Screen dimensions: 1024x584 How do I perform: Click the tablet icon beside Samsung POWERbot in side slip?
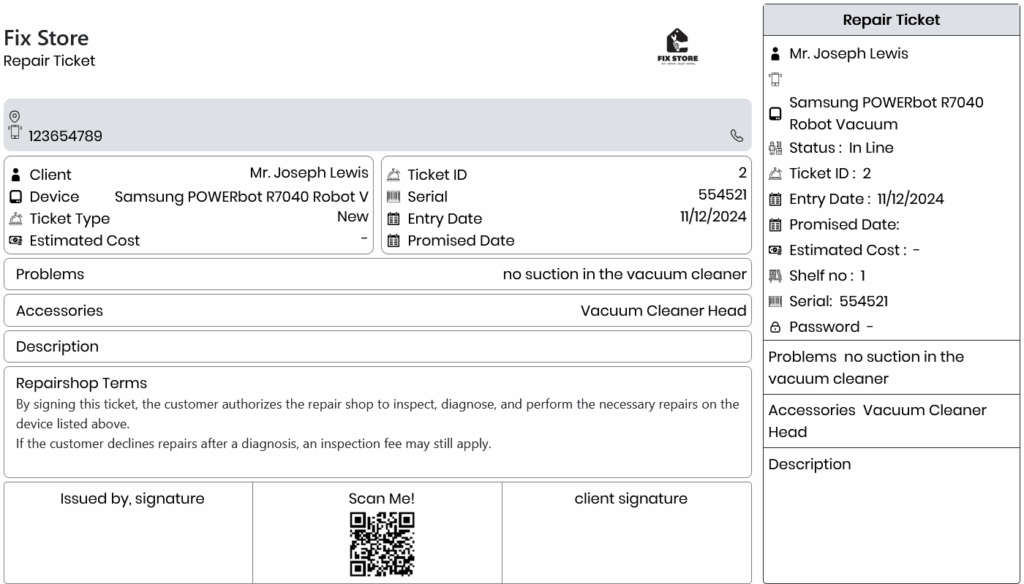point(775,114)
